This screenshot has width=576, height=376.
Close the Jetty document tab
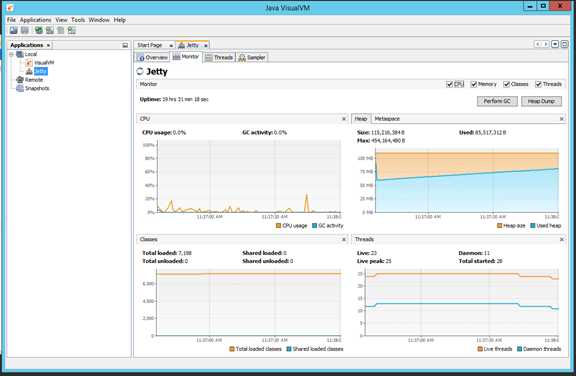pos(206,46)
